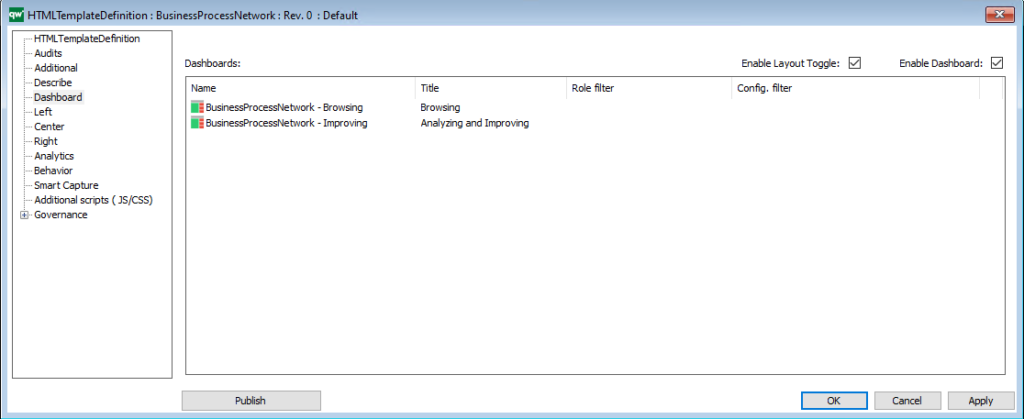Apply changes with the Apply button
The height and width of the screenshot is (419, 1024).
(x=980, y=400)
